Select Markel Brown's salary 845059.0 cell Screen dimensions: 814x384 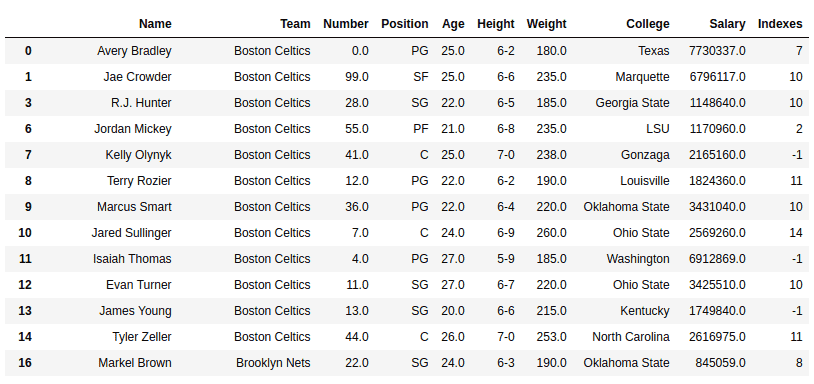(721, 362)
